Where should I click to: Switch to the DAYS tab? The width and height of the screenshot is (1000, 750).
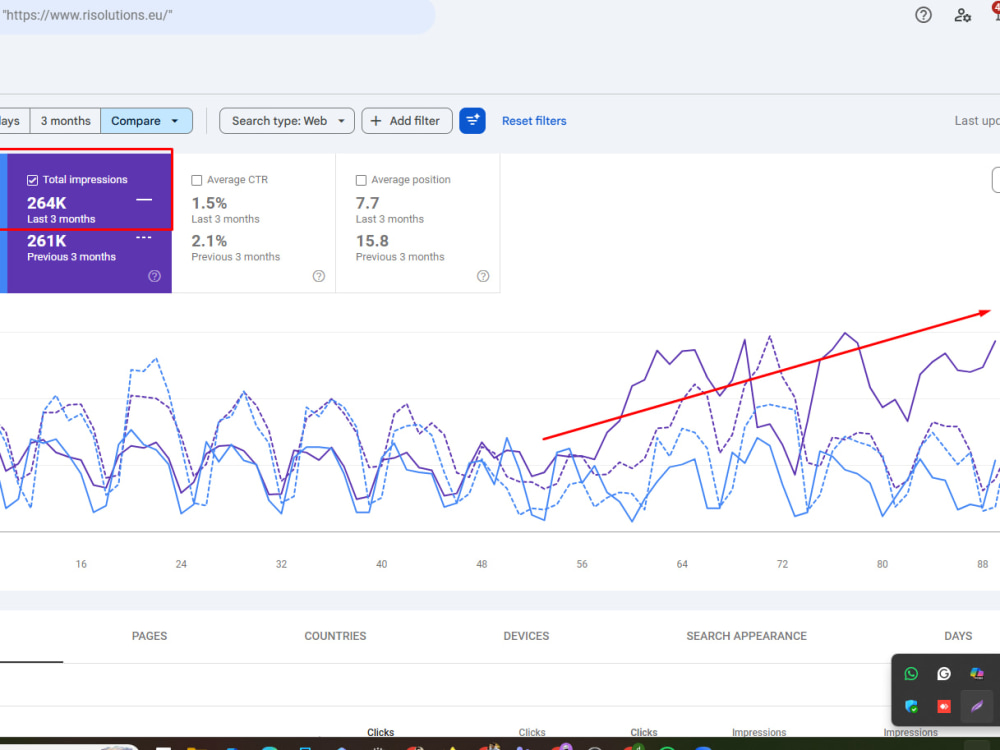[x=958, y=636]
